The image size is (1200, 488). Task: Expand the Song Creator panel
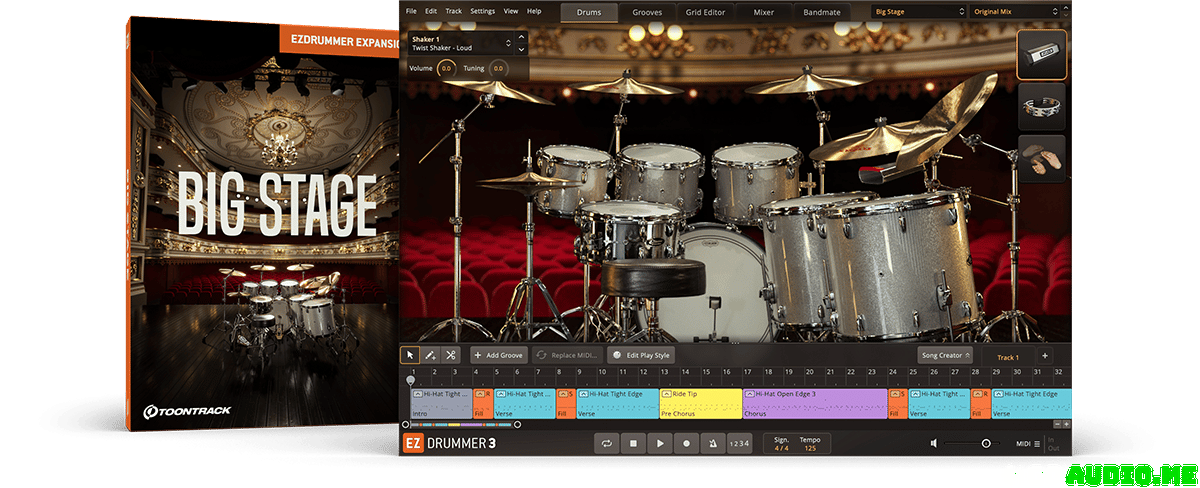[x=945, y=355]
